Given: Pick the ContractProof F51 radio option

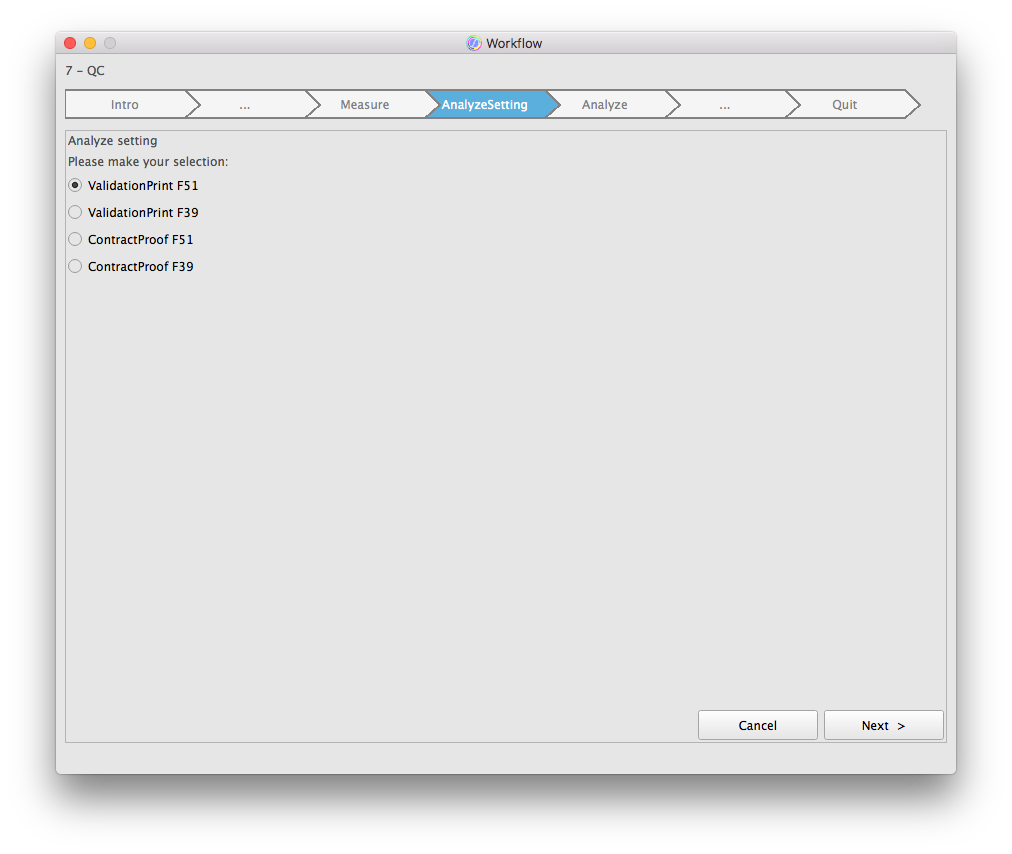Looking at the screenshot, I should tap(75, 239).
